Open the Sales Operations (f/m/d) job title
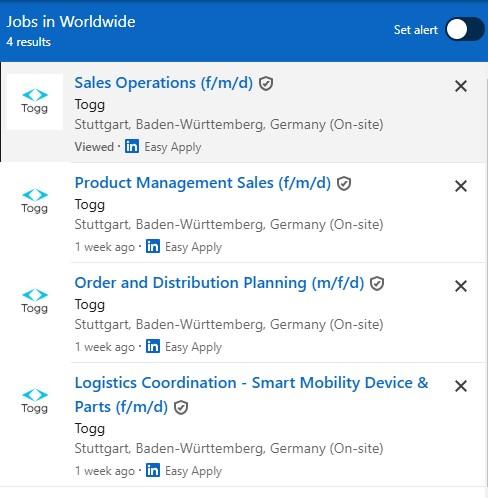Screen dimensions: 488x498 pyautogui.click(x=163, y=83)
